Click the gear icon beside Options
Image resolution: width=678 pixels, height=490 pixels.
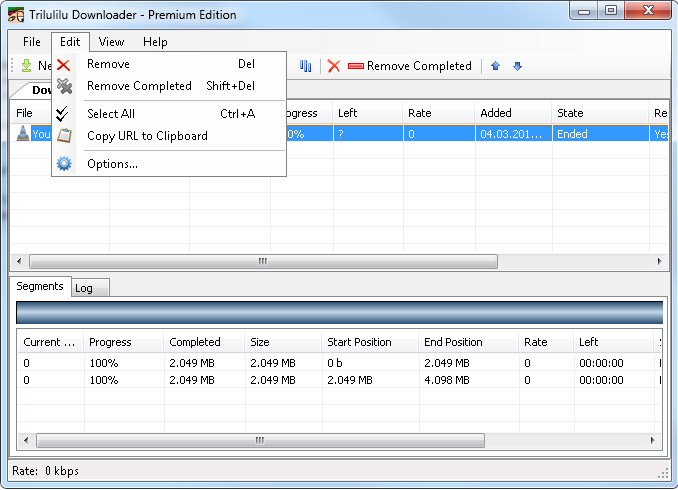[x=64, y=164]
